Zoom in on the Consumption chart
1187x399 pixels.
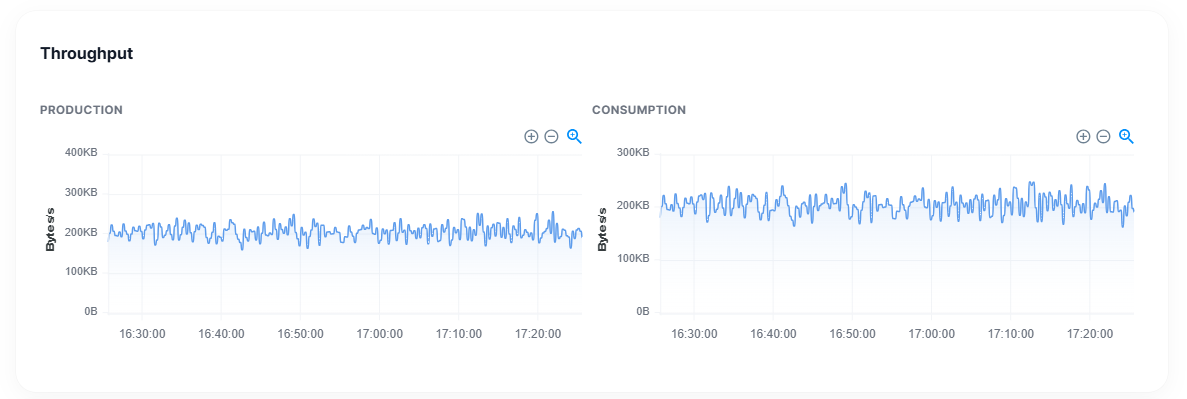(x=1083, y=136)
